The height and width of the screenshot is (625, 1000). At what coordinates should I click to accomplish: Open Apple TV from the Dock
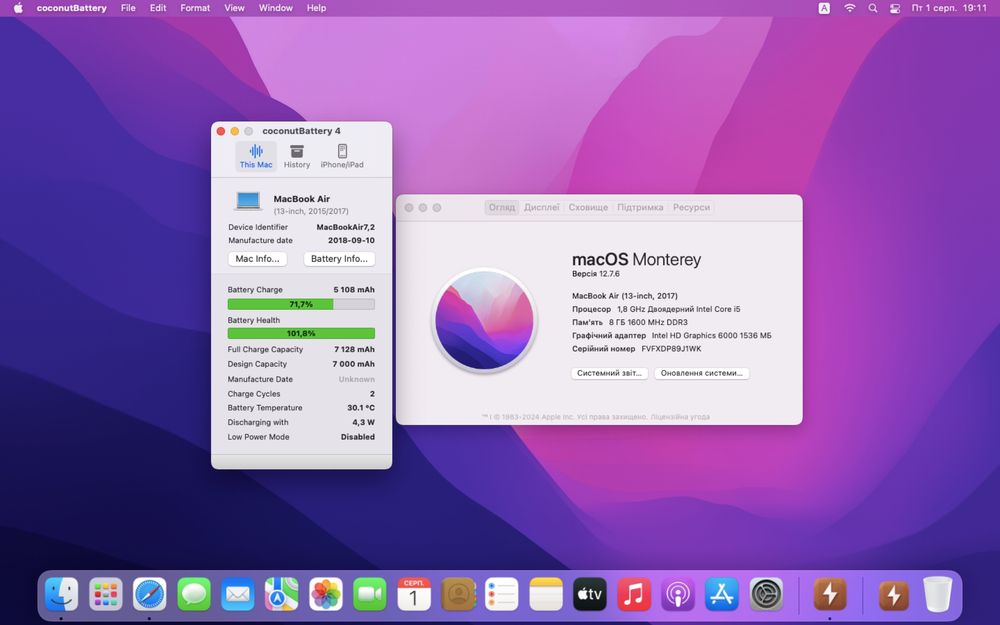[x=590, y=594]
